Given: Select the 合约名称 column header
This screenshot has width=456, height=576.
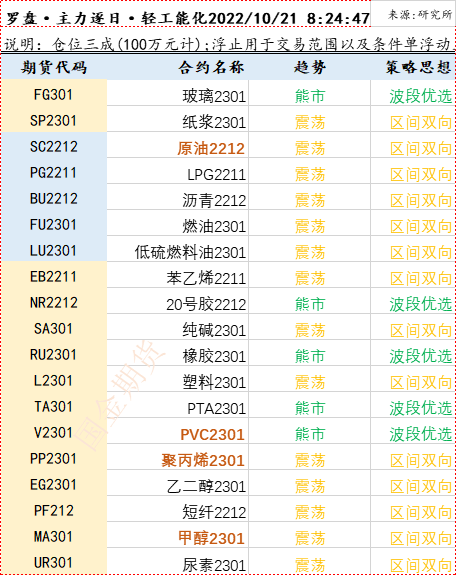Looking at the screenshot, I should pos(211,68).
